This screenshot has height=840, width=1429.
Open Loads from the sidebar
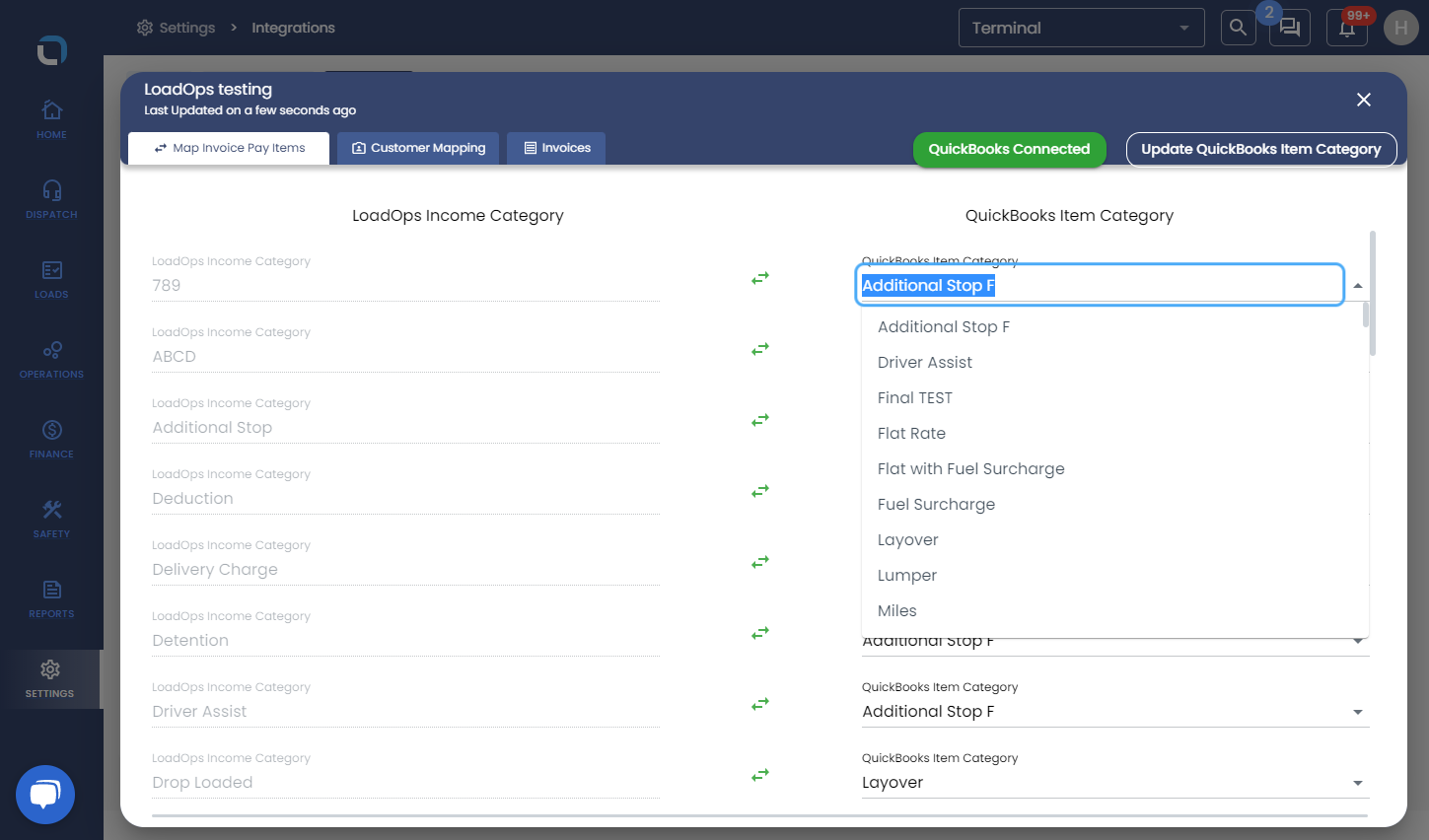pyautogui.click(x=51, y=279)
